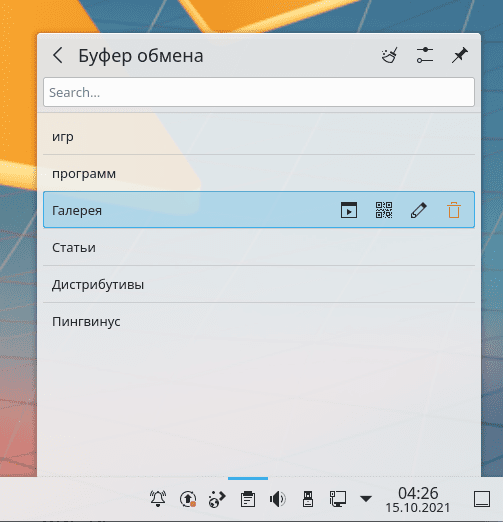Viewport: 503px width, 522px height.
Task: Open notifications bell in system tray
Action: (x=158, y=499)
